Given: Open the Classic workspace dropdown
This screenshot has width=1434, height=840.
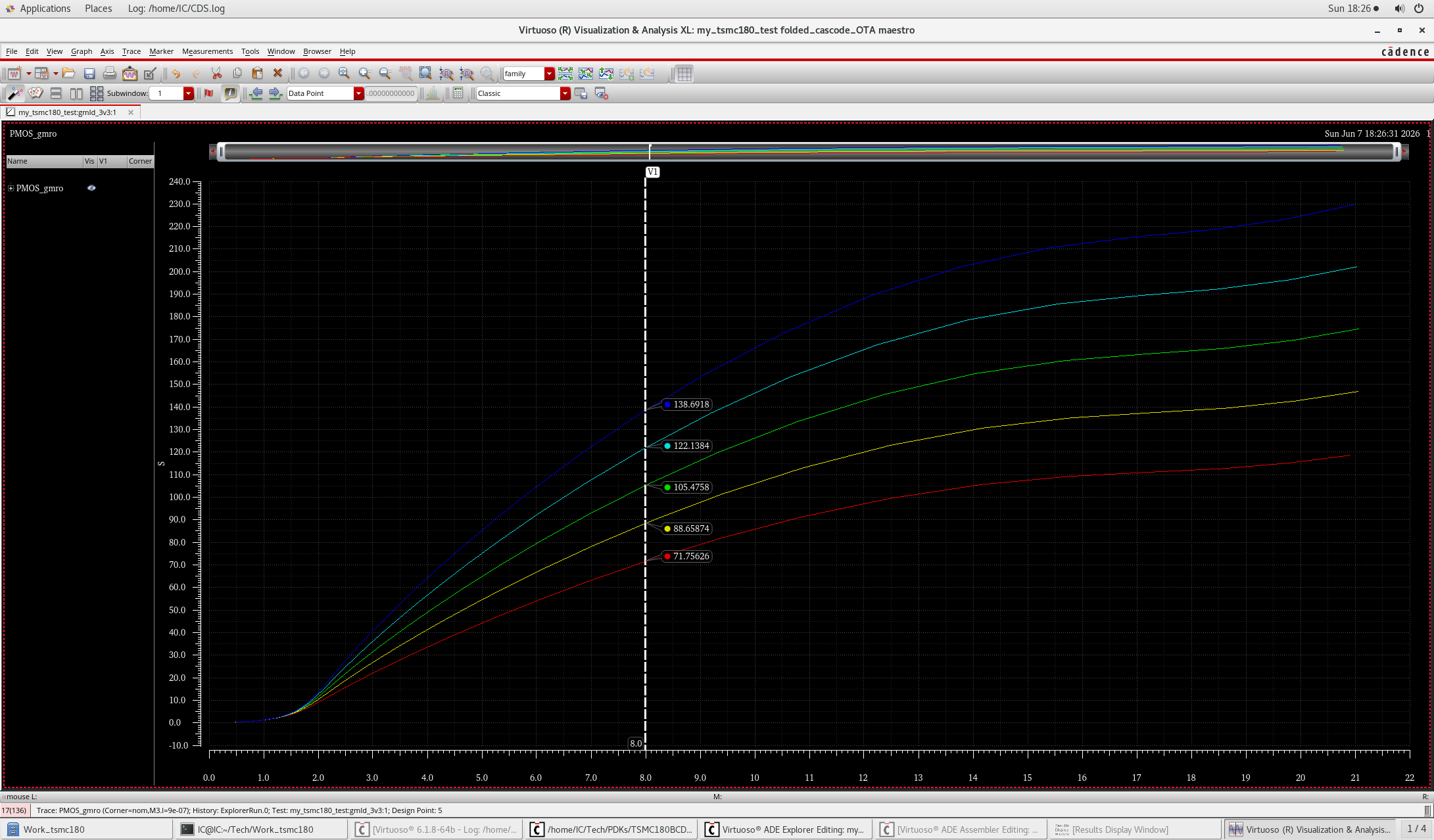Looking at the screenshot, I should [x=565, y=93].
